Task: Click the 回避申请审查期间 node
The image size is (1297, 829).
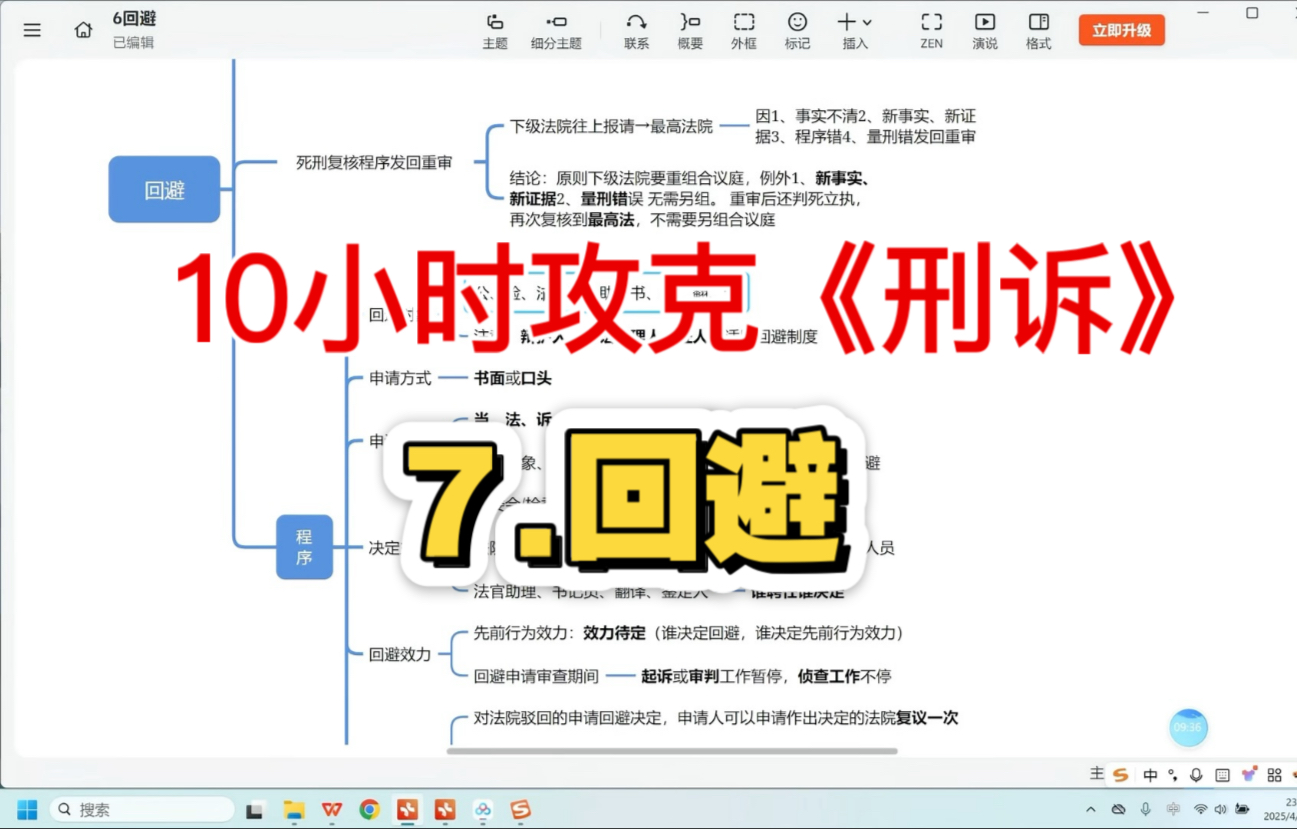Action: pos(536,676)
